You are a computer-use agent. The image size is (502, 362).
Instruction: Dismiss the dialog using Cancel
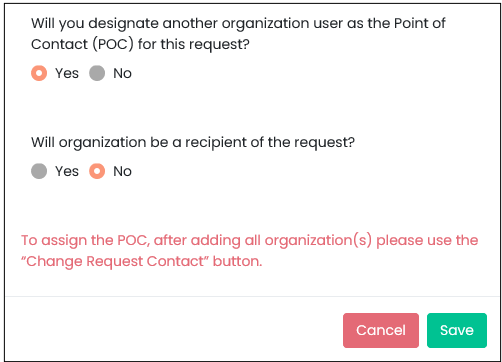coord(381,330)
